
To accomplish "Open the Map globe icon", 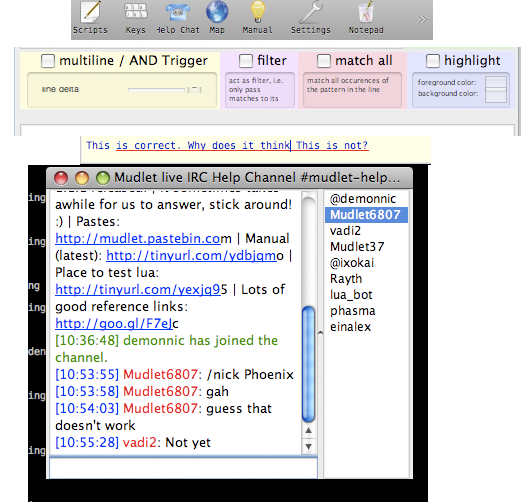I will click(x=217, y=17).
